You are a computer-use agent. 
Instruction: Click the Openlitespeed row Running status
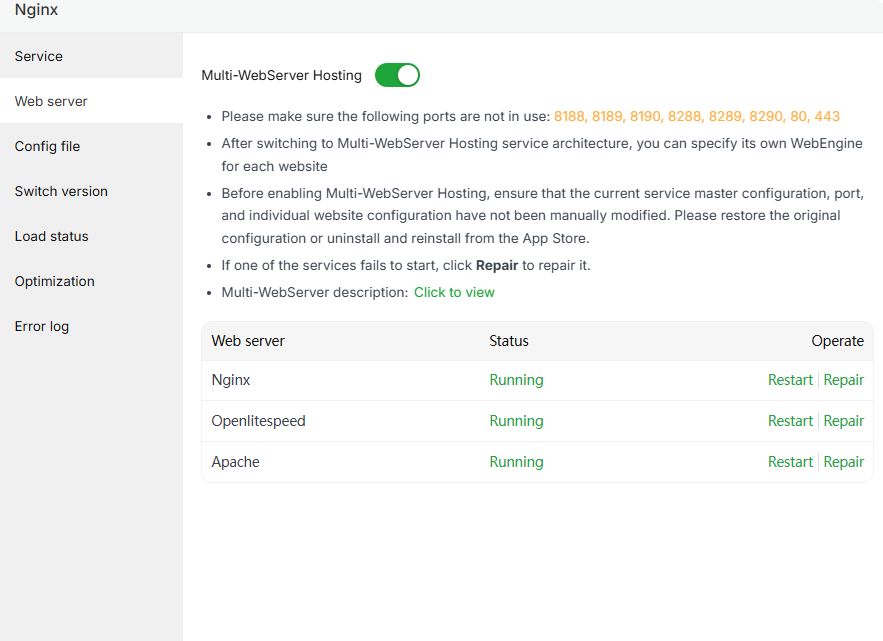pos(516,421)
